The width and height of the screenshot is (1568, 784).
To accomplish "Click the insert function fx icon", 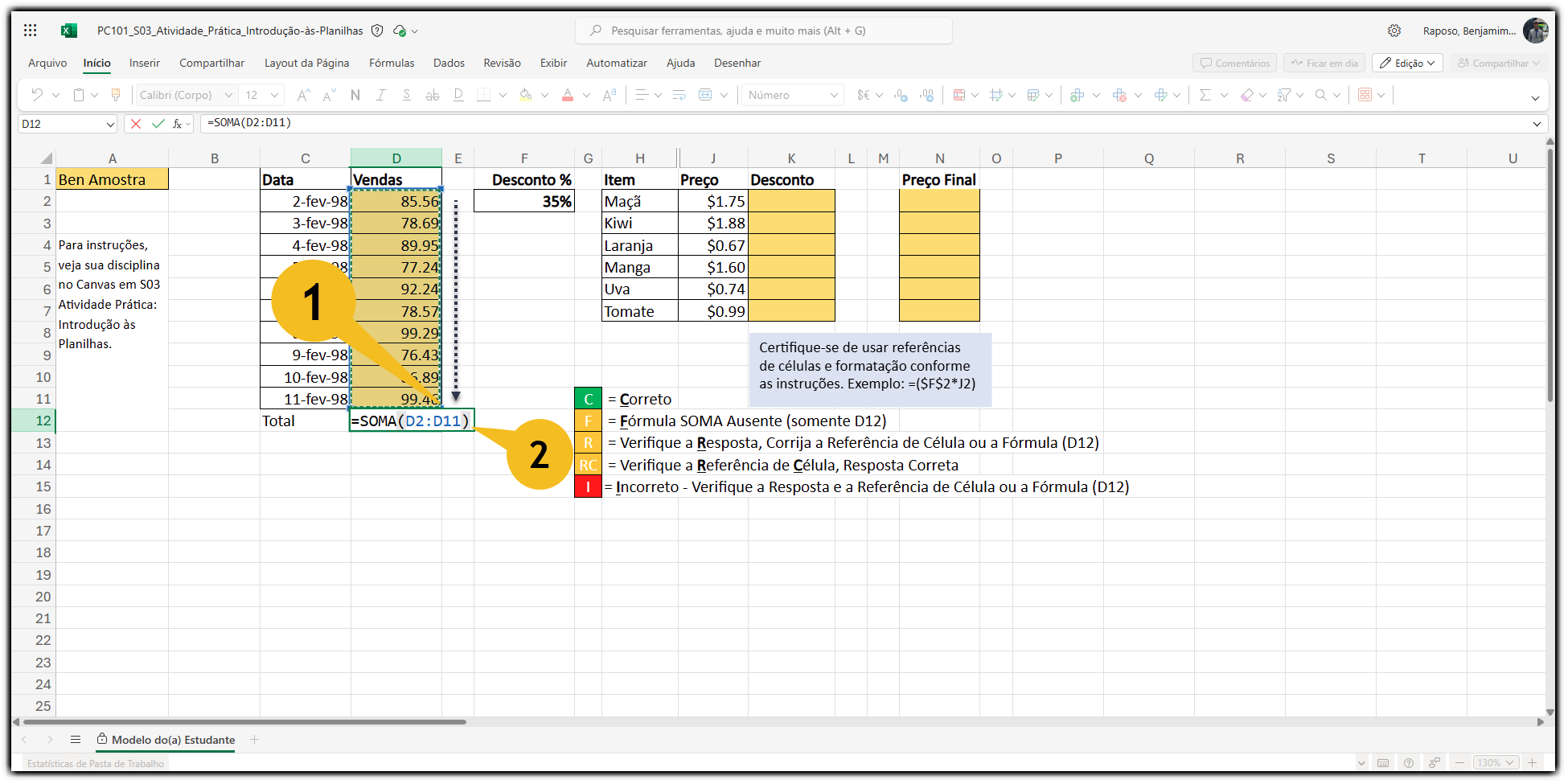I will coord(178,124).
